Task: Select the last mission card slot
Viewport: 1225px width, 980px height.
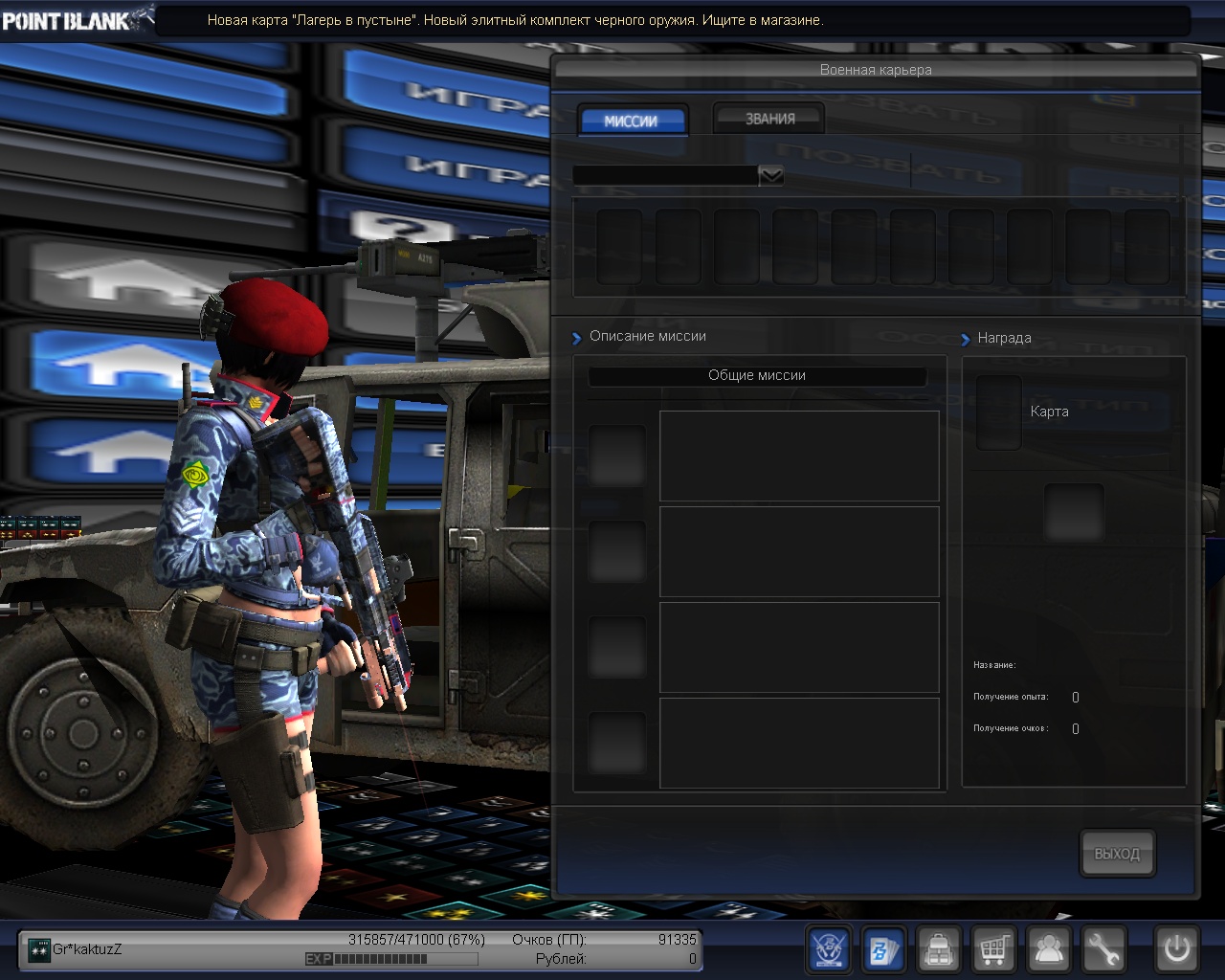Action: (x=1147, y=247)
